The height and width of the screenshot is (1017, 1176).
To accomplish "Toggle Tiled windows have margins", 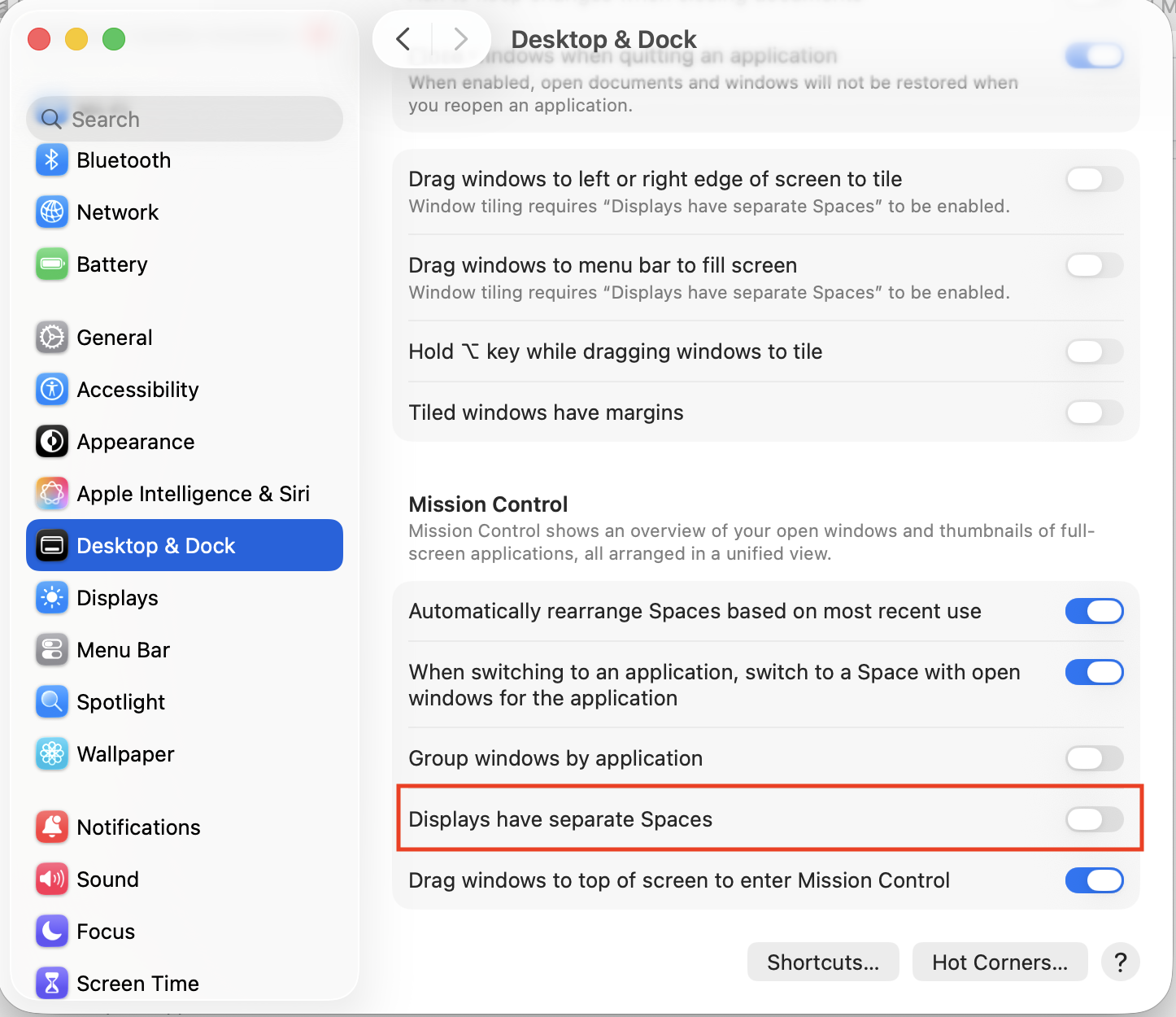I will (x=1094, y=412).
